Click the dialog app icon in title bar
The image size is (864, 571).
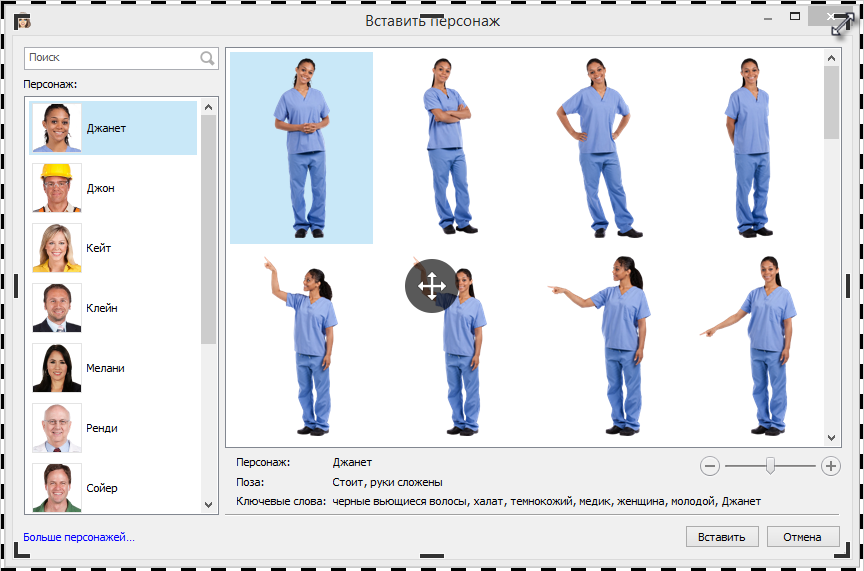point(23,21)
